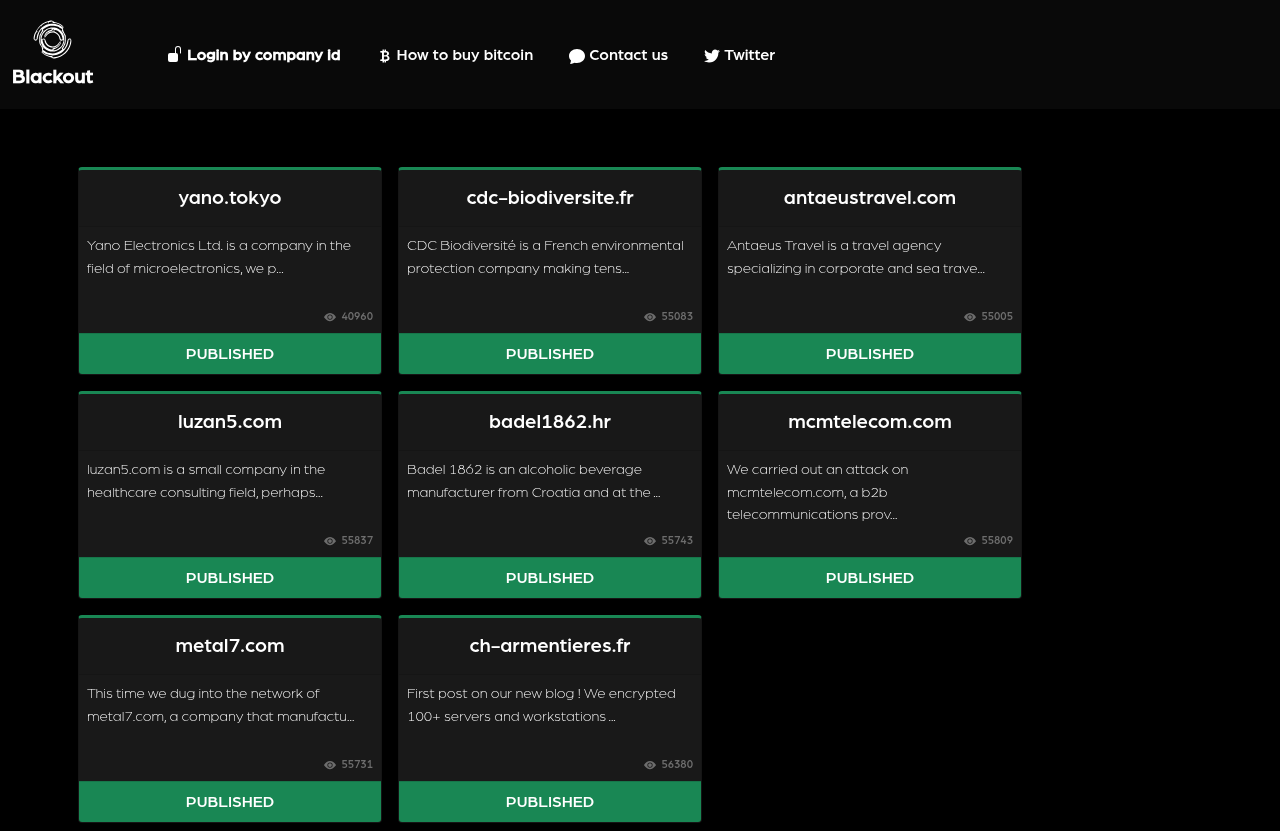Click the 'First post on our new blog' text
The image size is (1280, 831).
click(x=542, y=705)
